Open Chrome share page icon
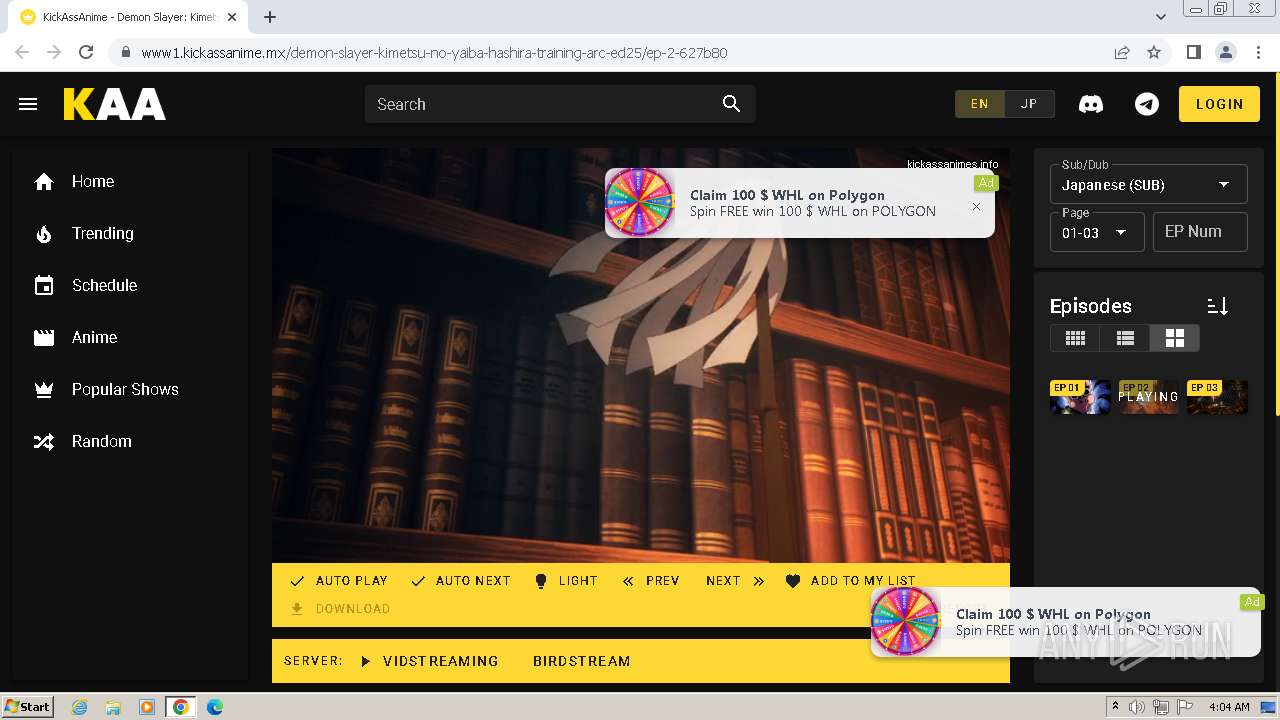 tap(1122, 52)
